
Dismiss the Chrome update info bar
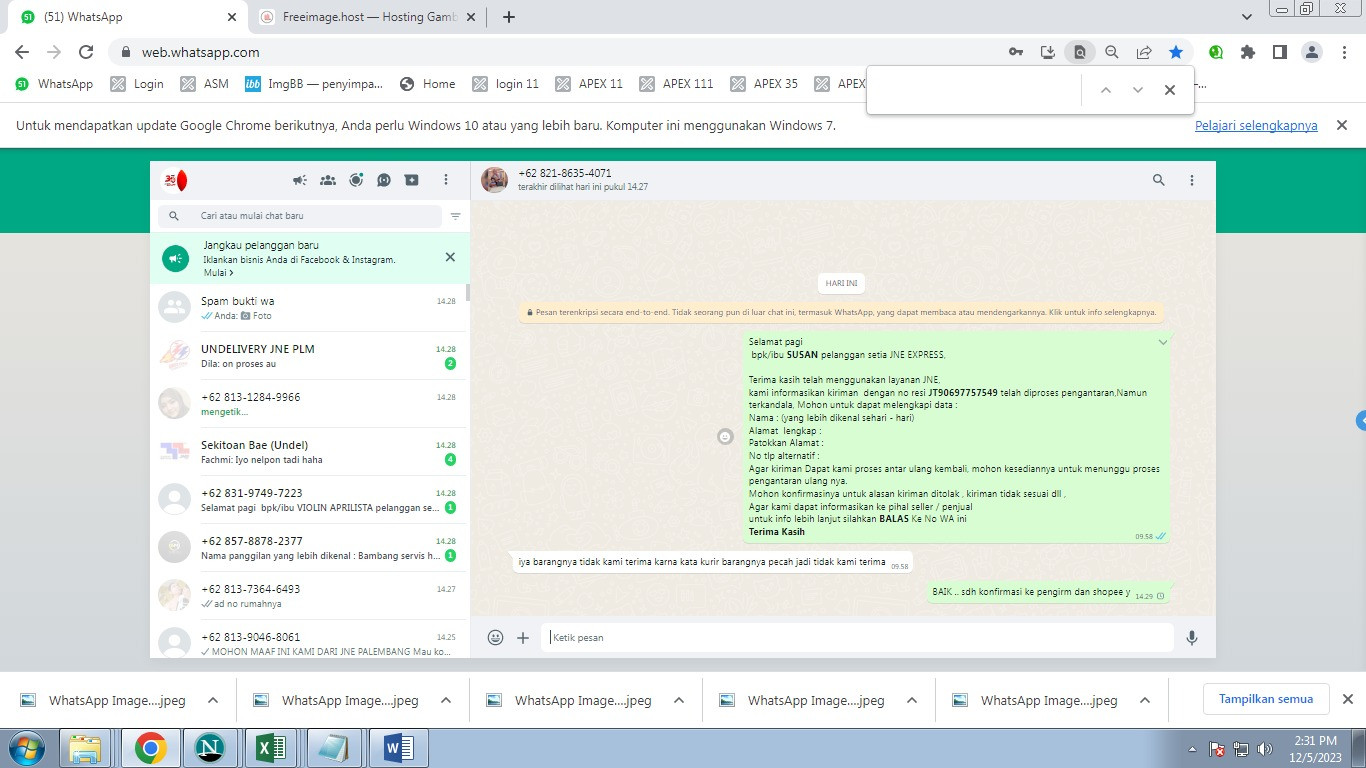[x=1342, y=125]
